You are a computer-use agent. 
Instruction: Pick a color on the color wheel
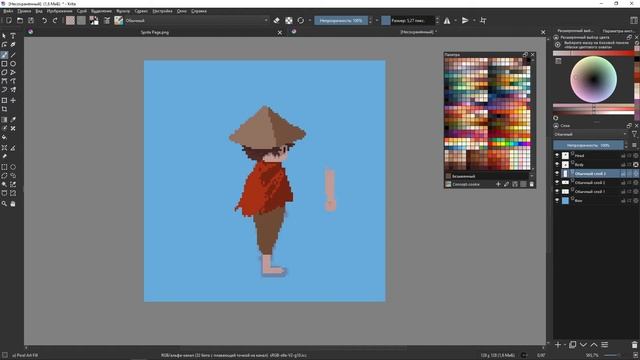pos(593,80)
